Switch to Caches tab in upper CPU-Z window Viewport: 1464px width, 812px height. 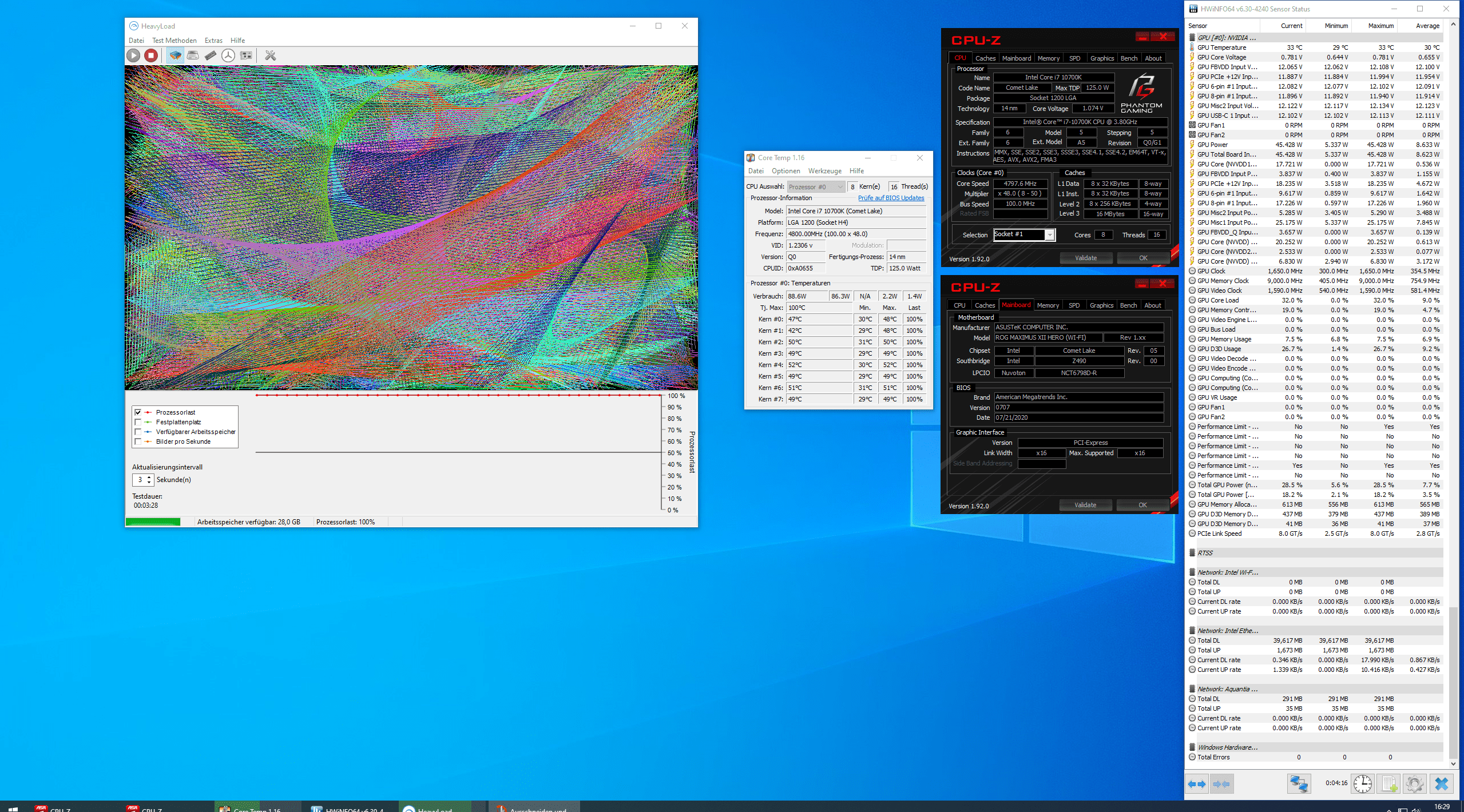point(985,58)
